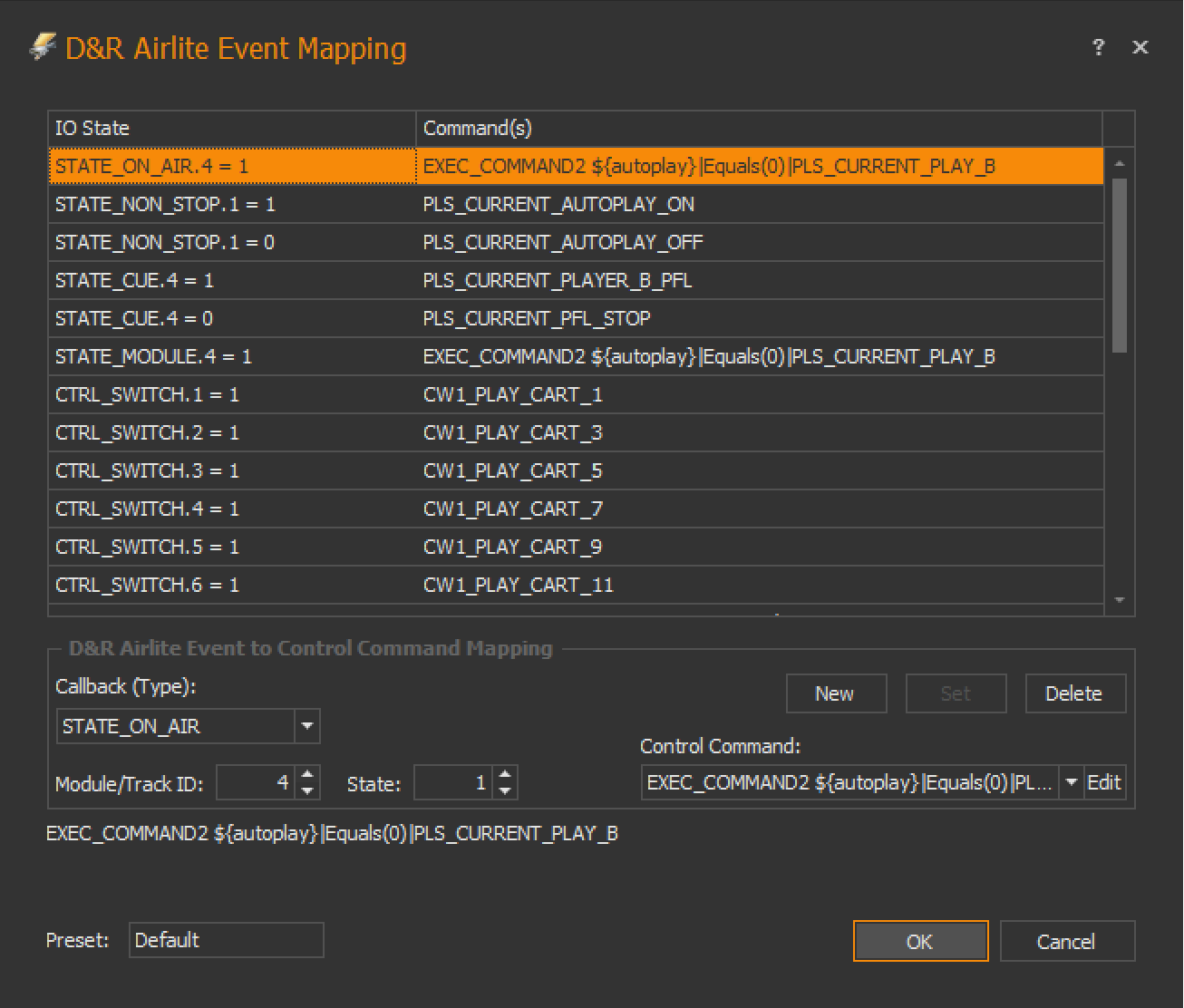
Task: Open the Callback (Type) dropdown
Action: [x=307, y=726]
